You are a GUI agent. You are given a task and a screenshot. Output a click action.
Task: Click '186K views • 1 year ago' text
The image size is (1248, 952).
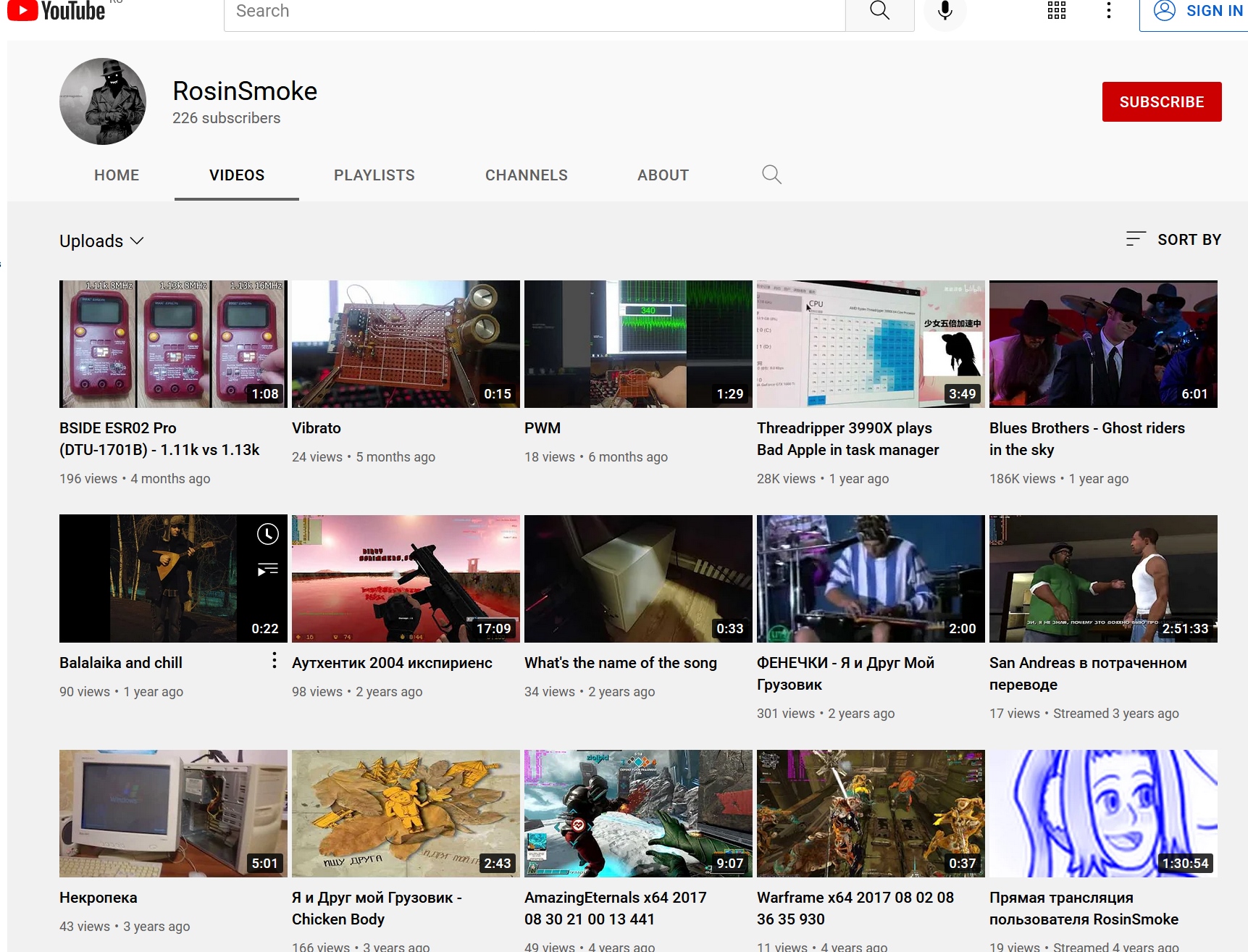coord(1059,479)
